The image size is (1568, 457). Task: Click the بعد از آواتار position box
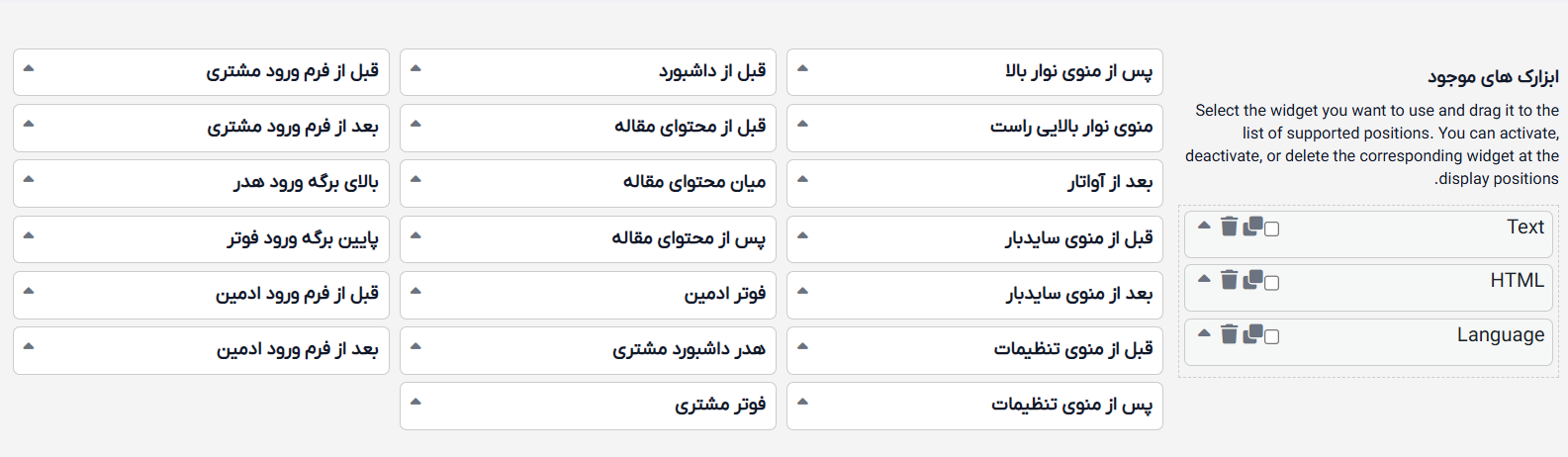974,183
